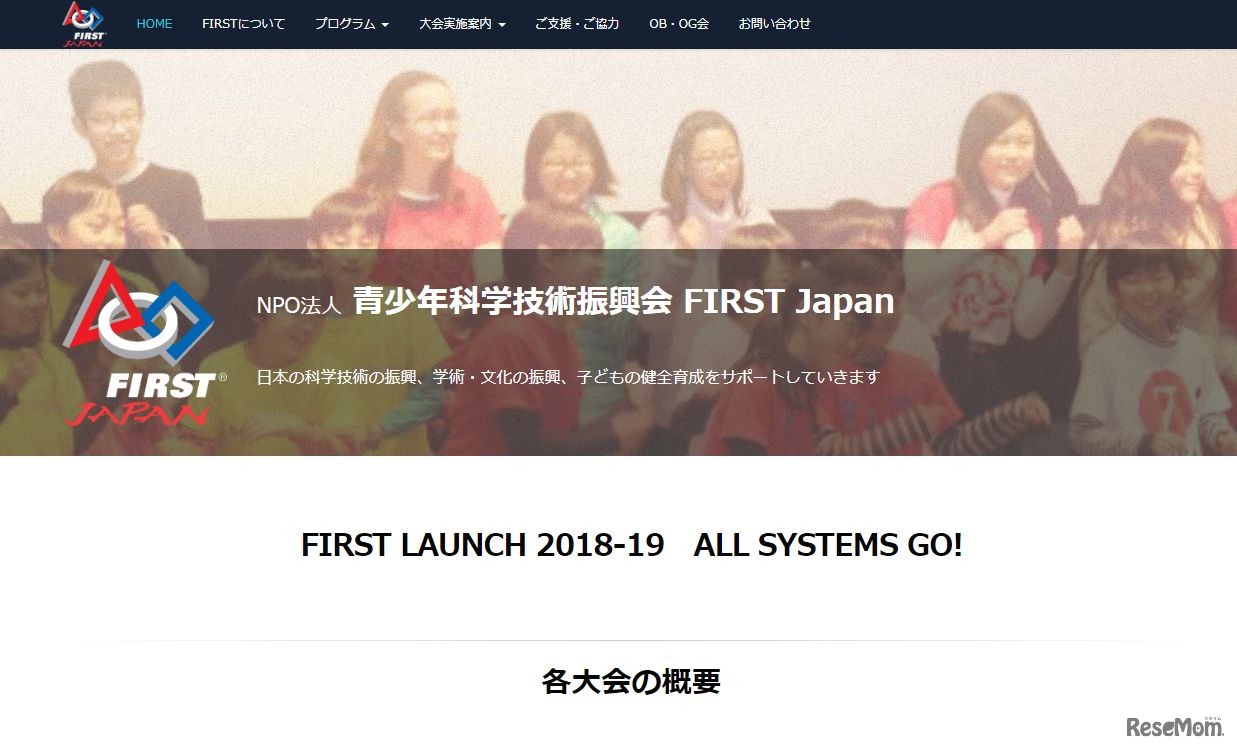Open the OB・OG会 page
This screenshot has width=1237, height=750.
(x=679, y=24)
